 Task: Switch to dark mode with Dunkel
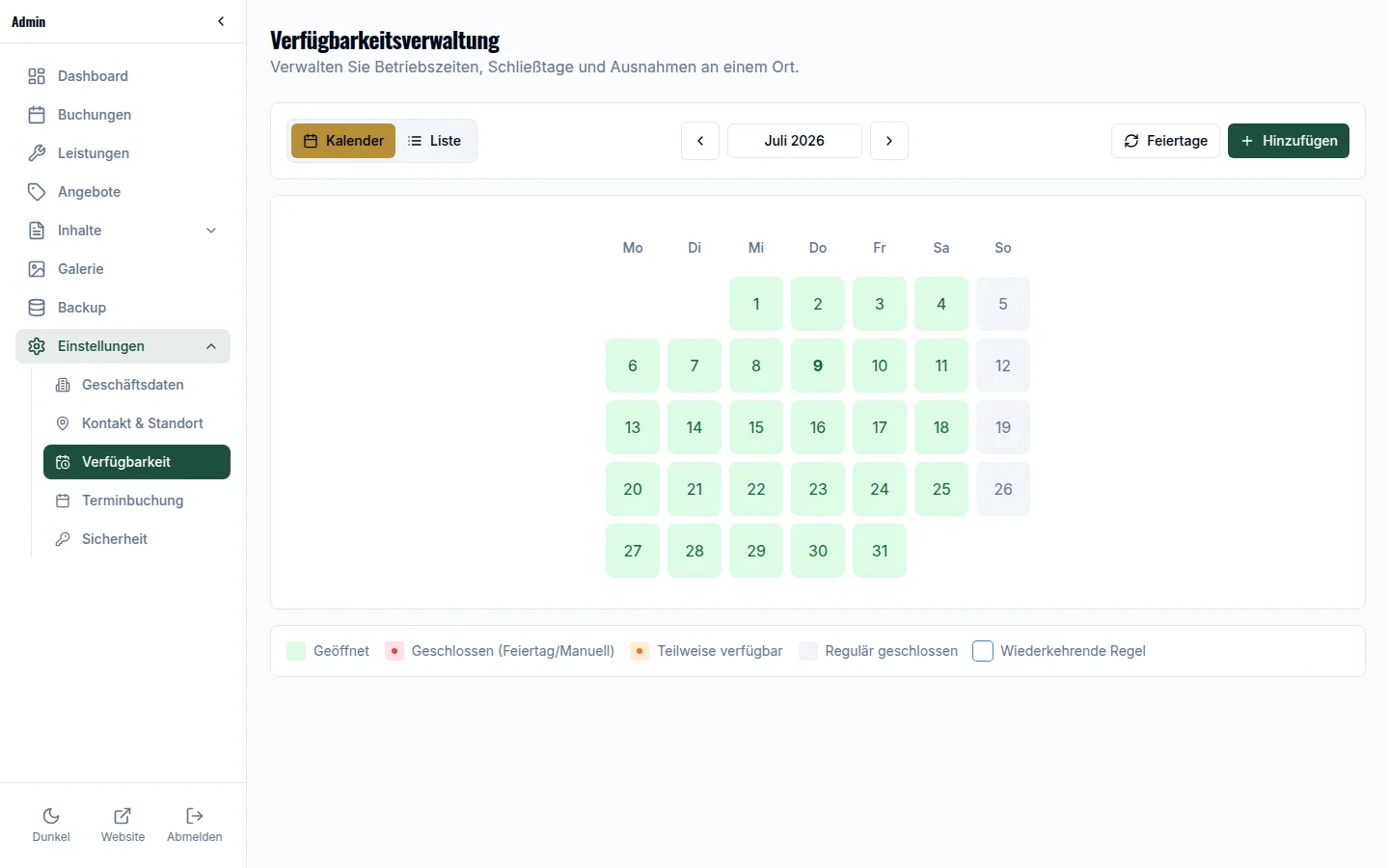coord(51,825)
